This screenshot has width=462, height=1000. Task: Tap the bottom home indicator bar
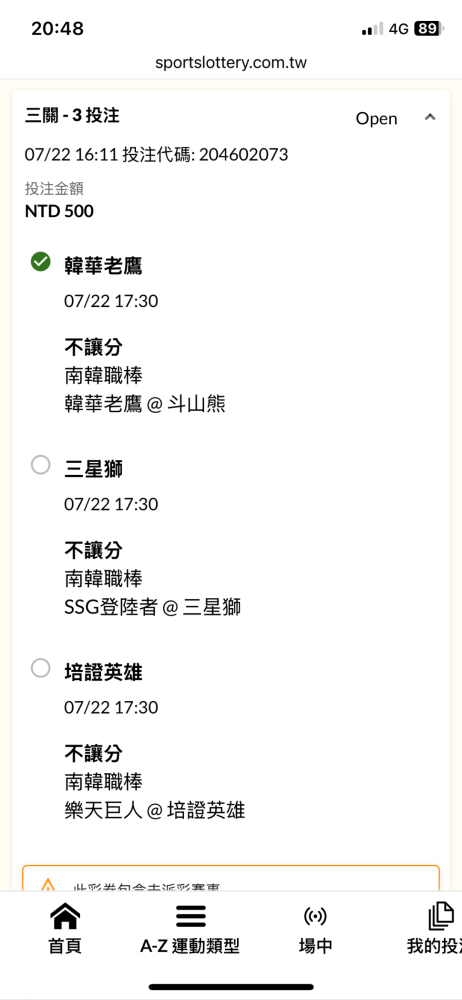click(231, 987)
